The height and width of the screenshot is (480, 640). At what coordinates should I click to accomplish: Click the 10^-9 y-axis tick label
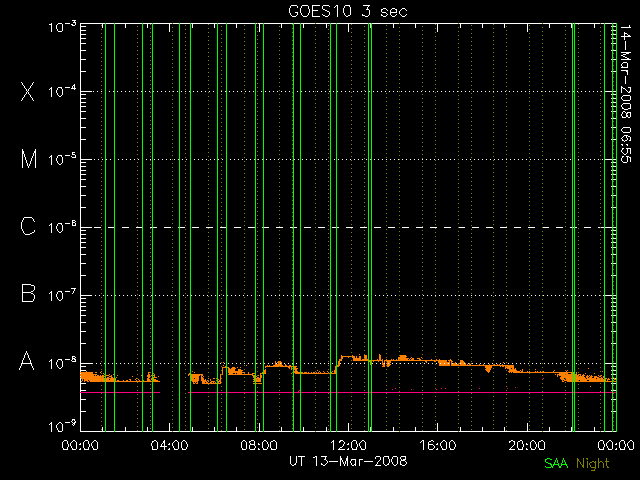pyautogui.click(x=62, y=427)
